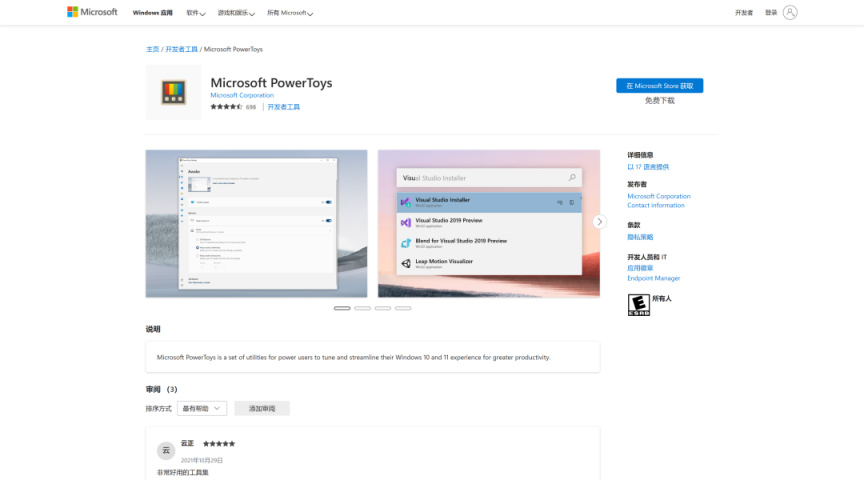Go to 开发者工具 breadcrumb

click(x=181, y=49)
